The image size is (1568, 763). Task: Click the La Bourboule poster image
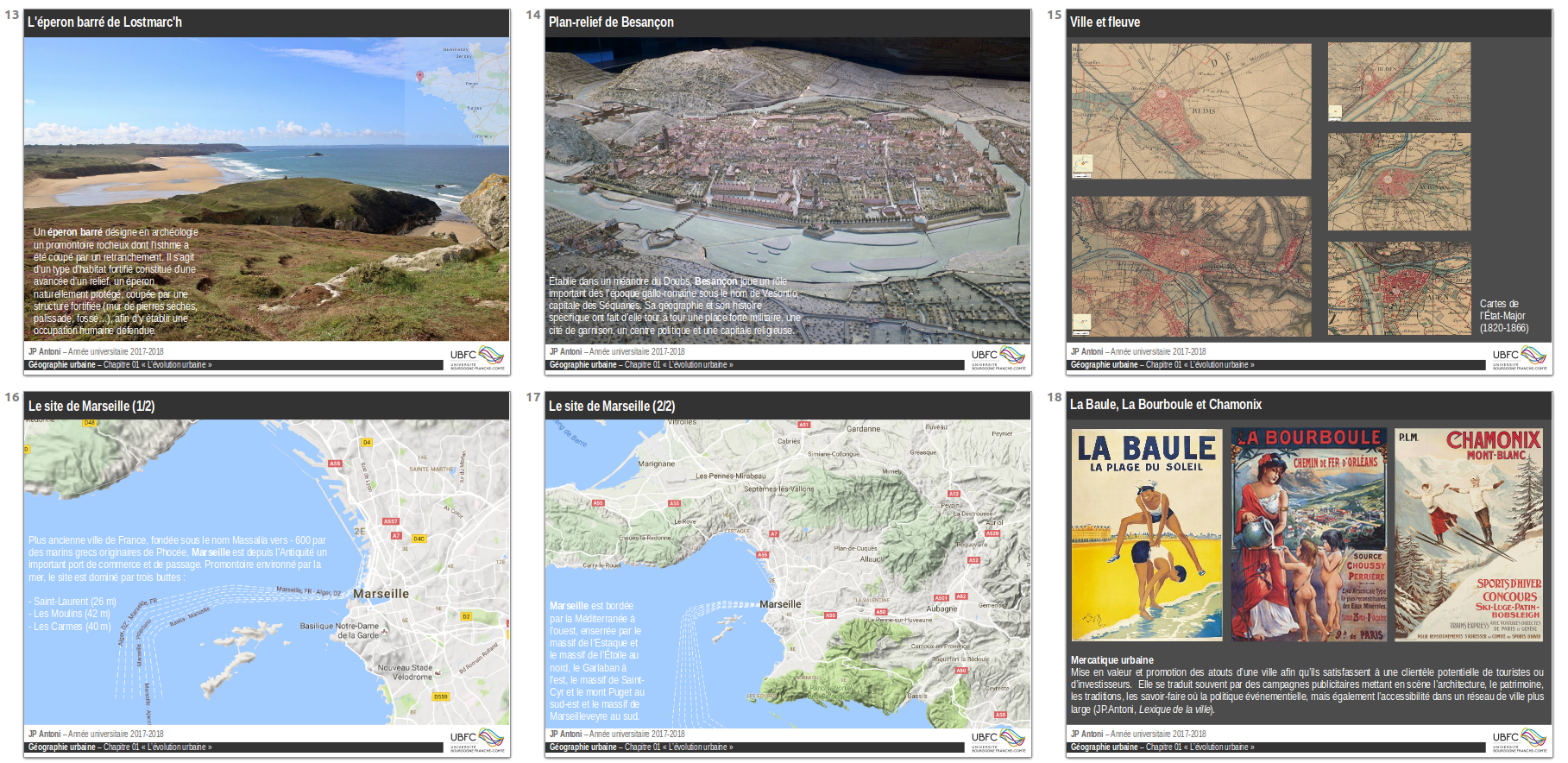[x=1309, y=535]
